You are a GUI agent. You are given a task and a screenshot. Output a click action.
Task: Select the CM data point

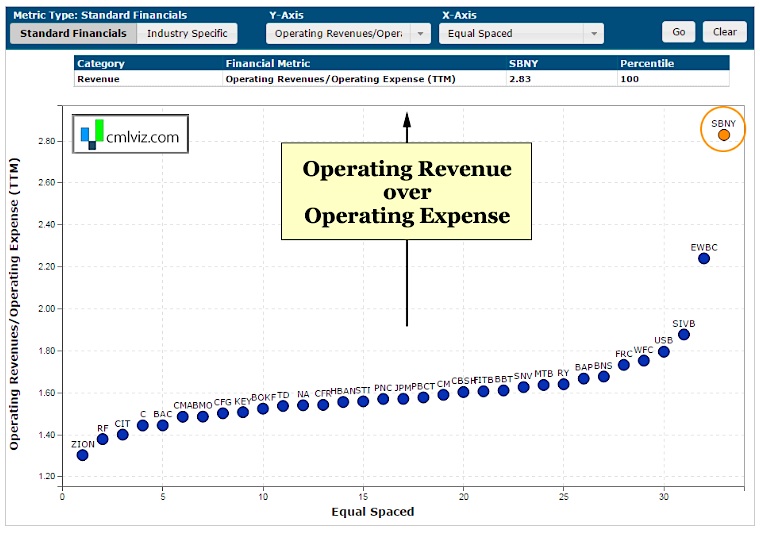point(443,395)
